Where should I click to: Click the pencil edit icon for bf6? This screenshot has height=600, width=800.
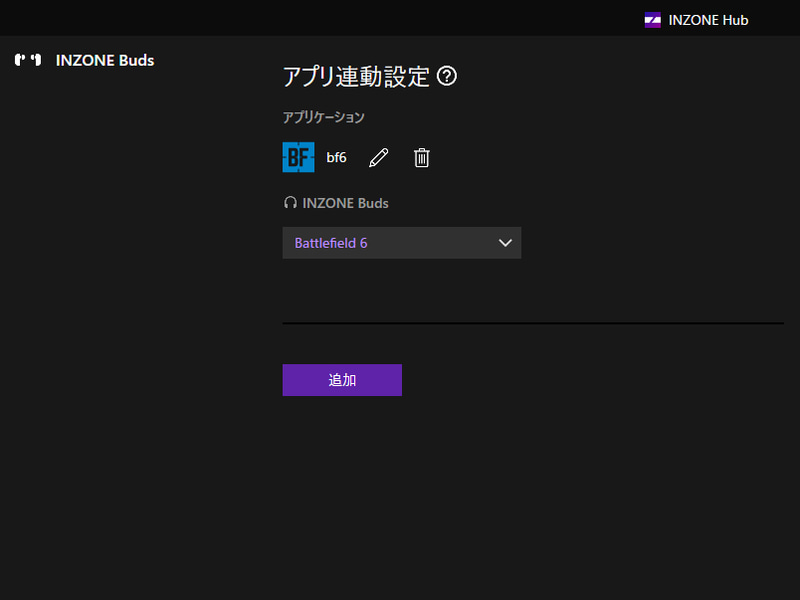379,158
